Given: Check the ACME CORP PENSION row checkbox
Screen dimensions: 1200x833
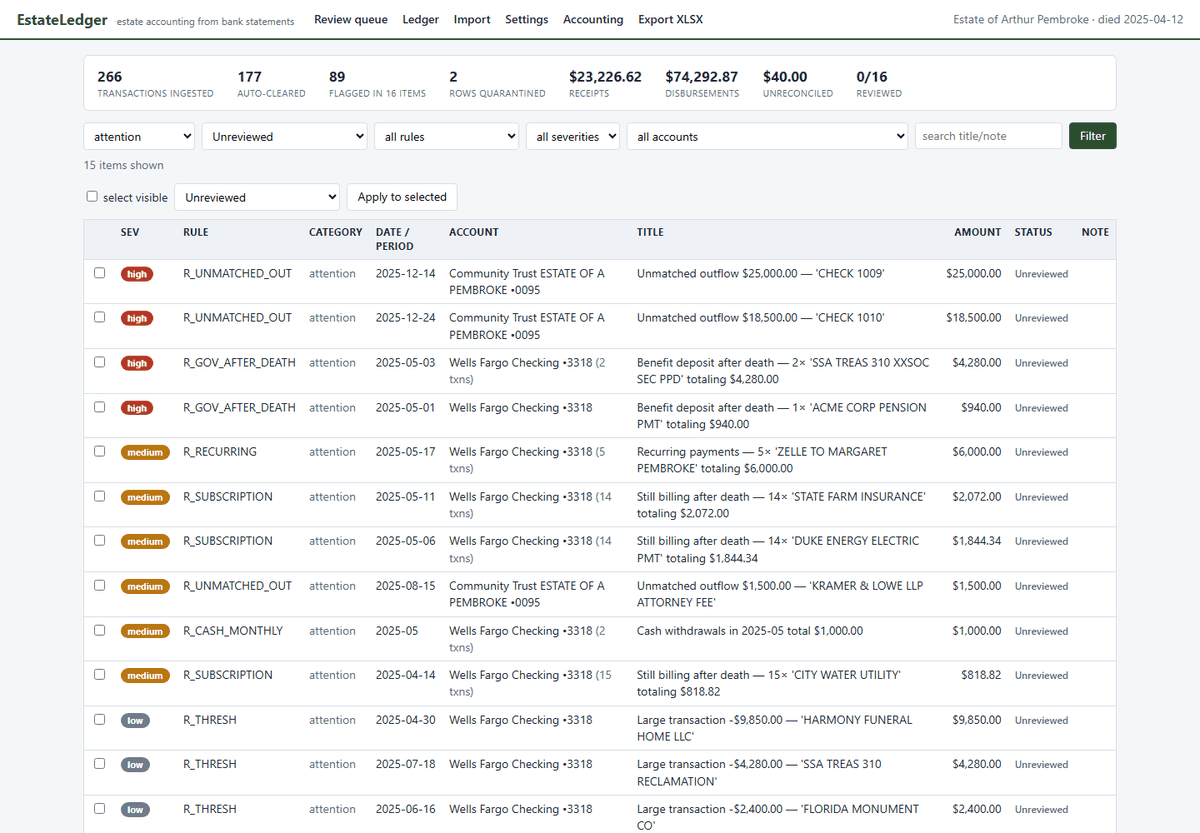Looking at the screenshot, I should 99,407.
